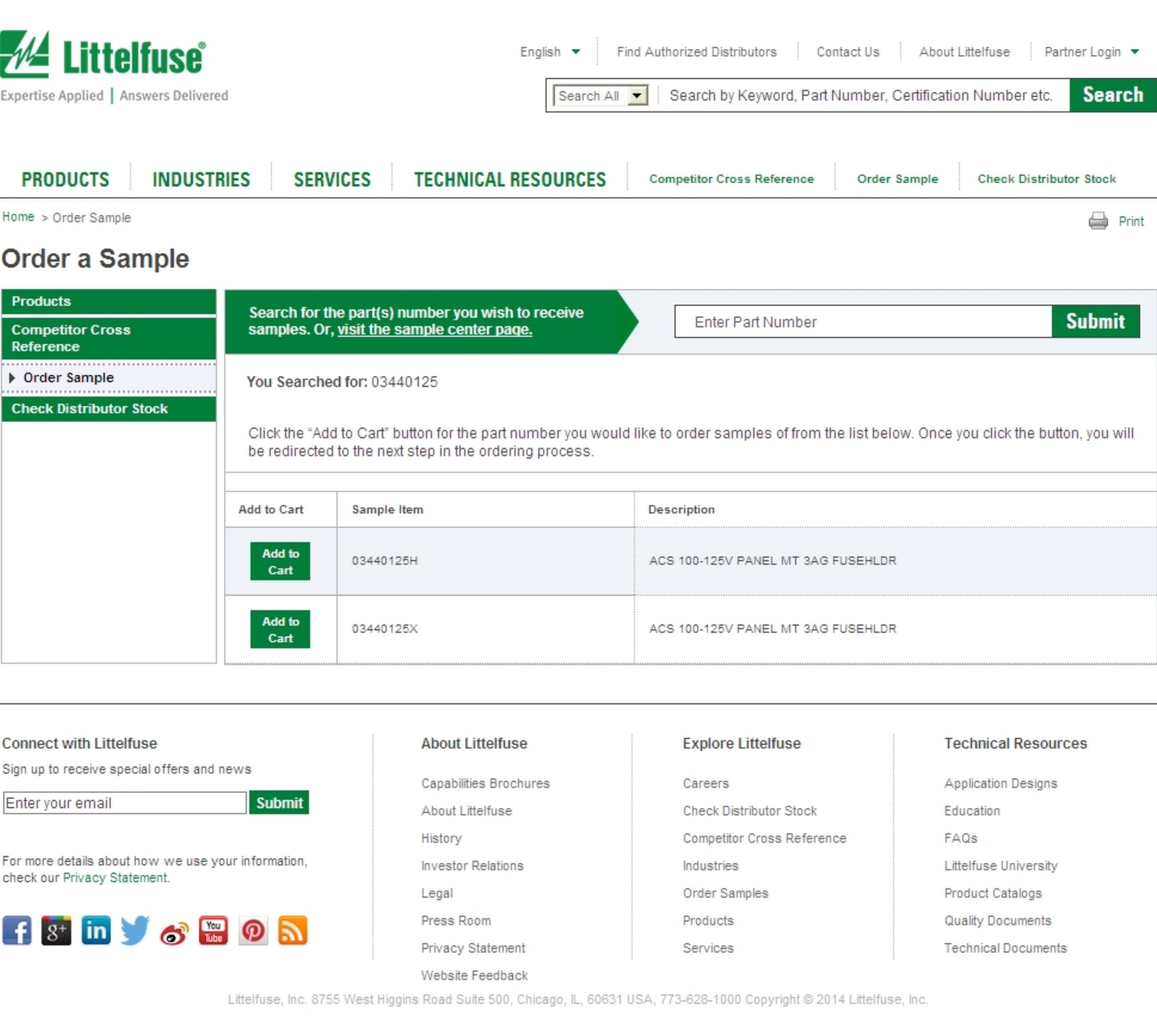Click the Print link
The height and width of the screenshot is (1036, 1157).
point(1131,221)
